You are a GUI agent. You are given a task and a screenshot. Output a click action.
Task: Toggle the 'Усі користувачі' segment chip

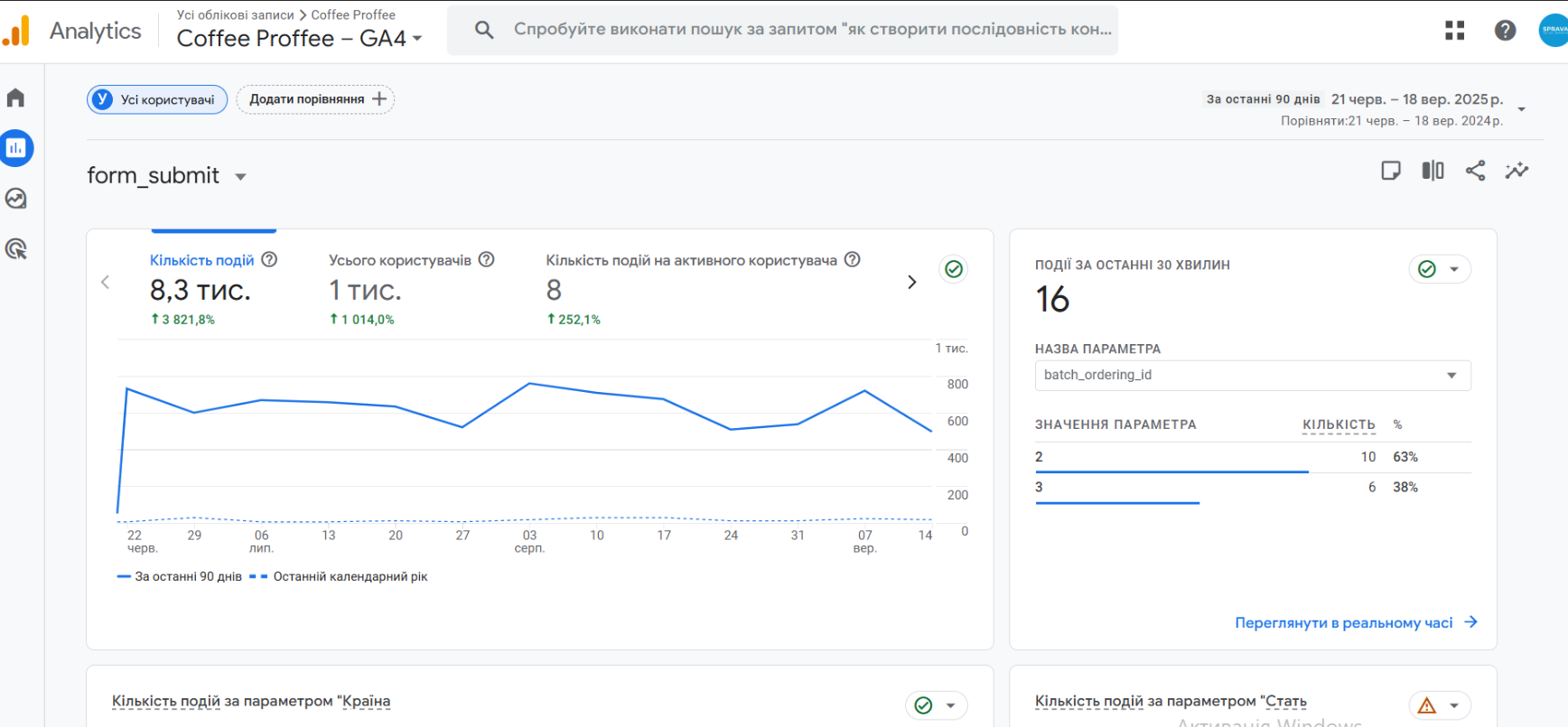pyautogui.click(x=157, y=99)
